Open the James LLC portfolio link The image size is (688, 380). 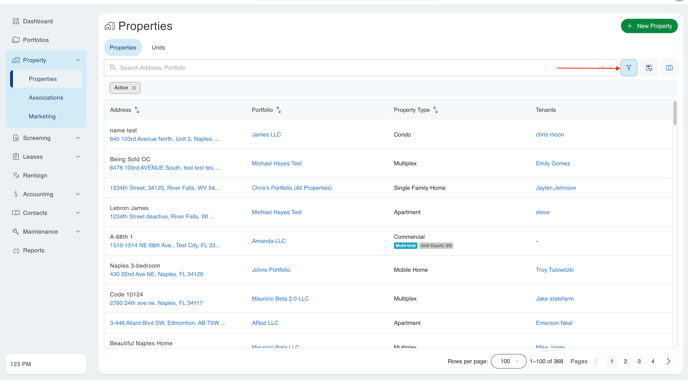pos(266,135)
